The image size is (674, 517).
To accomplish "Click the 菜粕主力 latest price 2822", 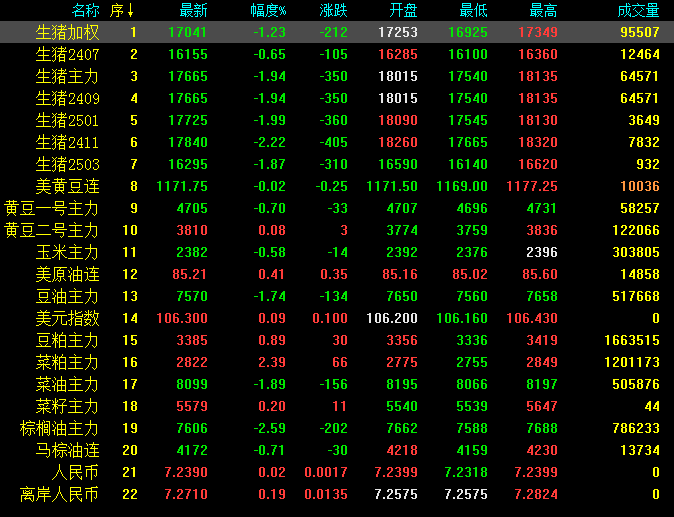I will pyautogui.click(x=192, y=362).
